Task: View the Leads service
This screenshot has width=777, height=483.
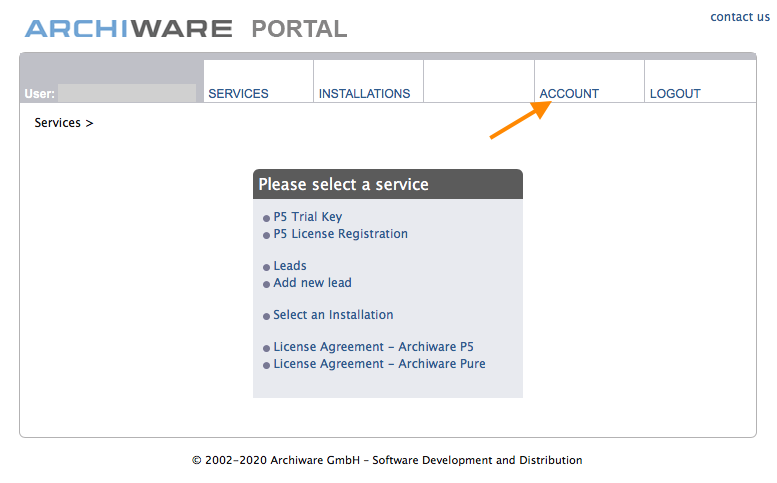Action: tap(290, 266)
